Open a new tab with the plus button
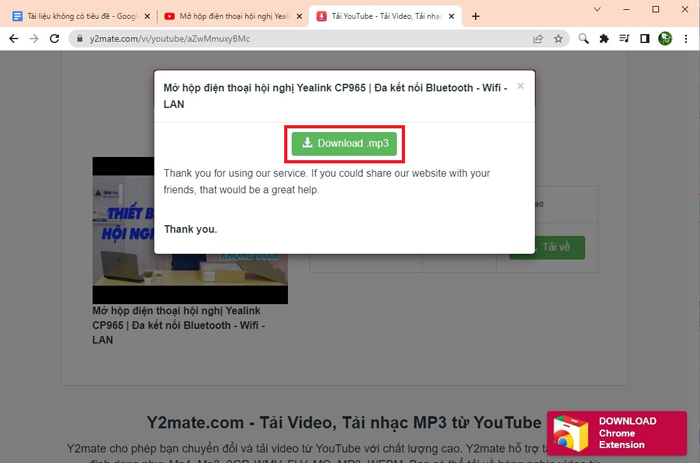This screenshot has width=700, height=463. [x=475, y=17]
